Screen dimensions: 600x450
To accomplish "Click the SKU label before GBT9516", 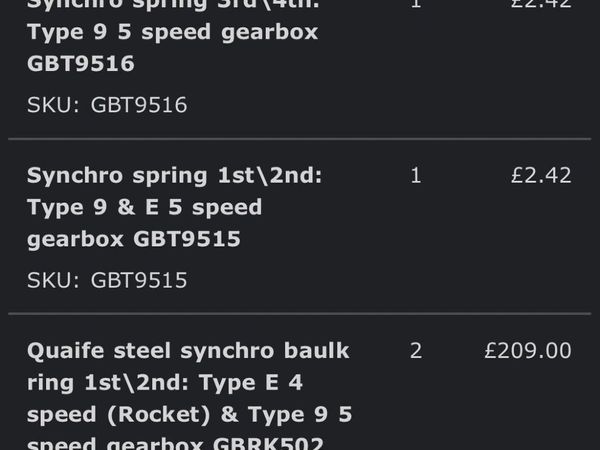I will [53, 105].
